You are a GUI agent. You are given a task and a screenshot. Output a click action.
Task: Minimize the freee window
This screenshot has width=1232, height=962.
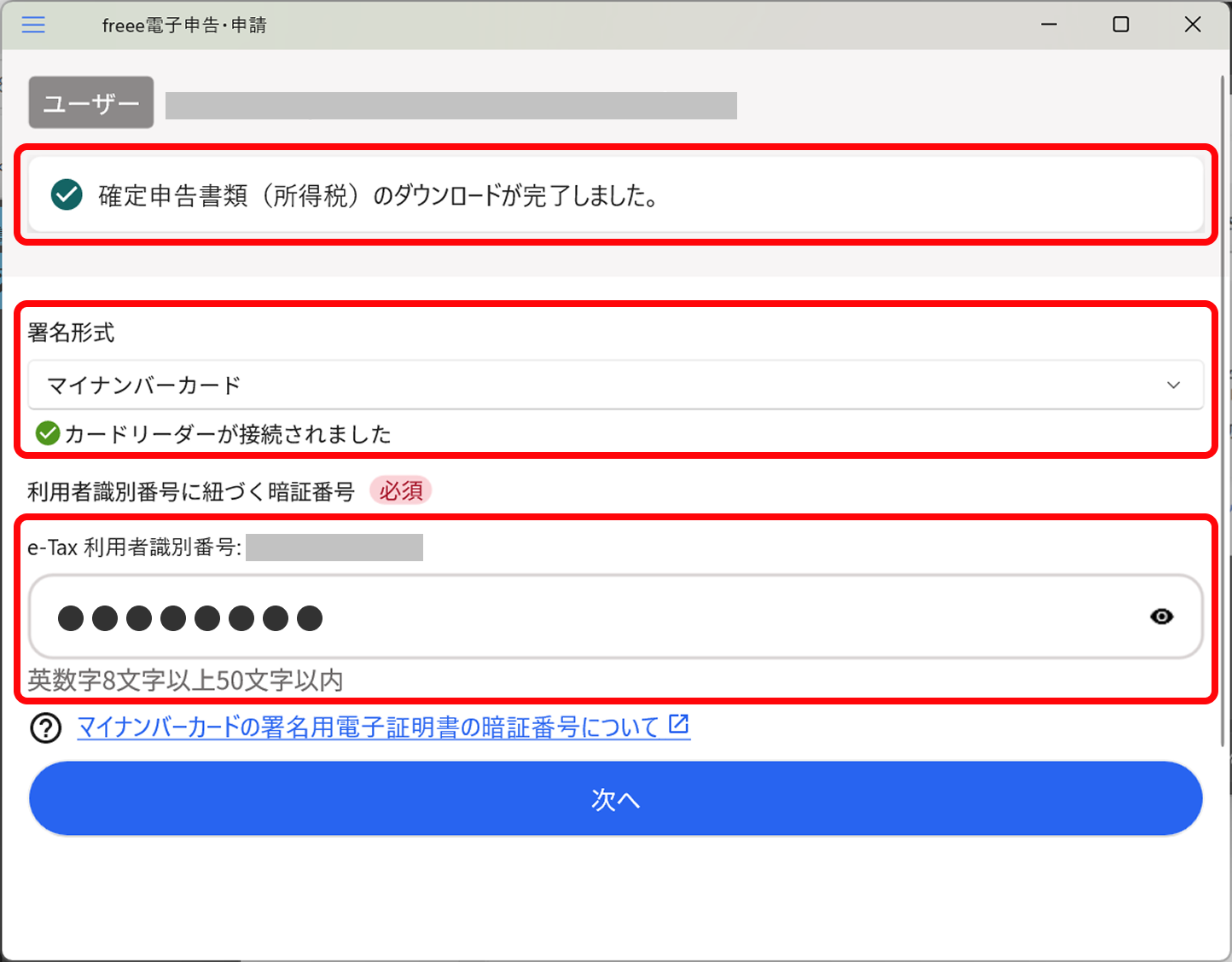tap(1049, 25)
